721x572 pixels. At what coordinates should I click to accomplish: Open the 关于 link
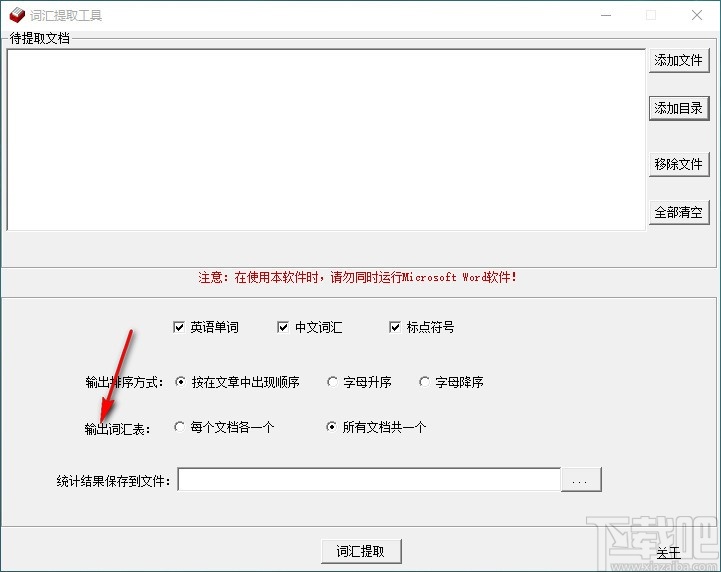[x=669, y=553]
